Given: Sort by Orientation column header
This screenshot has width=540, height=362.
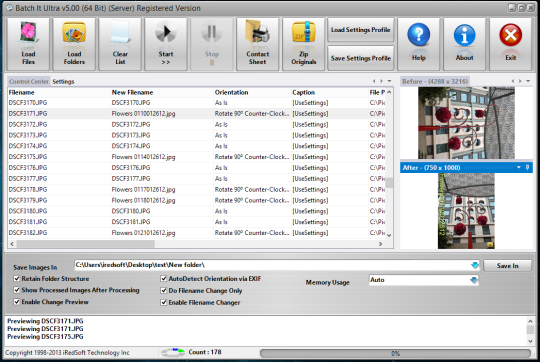Looking at the screenshot, I should pyautogui.click(x=252, y=92).
